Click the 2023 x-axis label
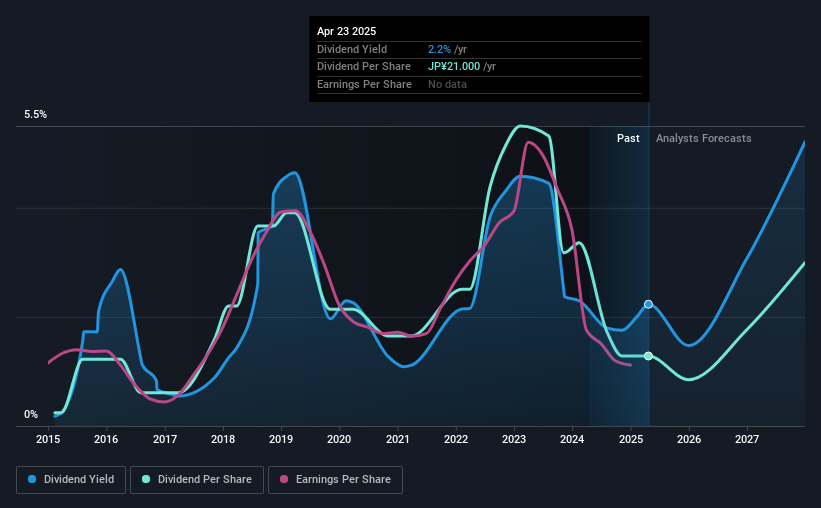Viewport: 821px width, 508px height. click(x=514, y=439)
